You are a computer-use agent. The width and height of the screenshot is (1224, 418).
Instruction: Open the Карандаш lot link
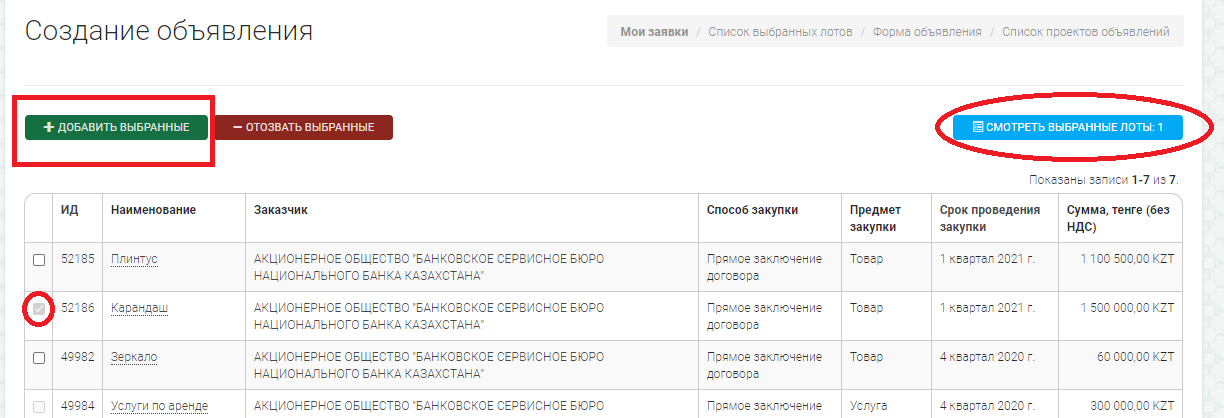[139, 308]
